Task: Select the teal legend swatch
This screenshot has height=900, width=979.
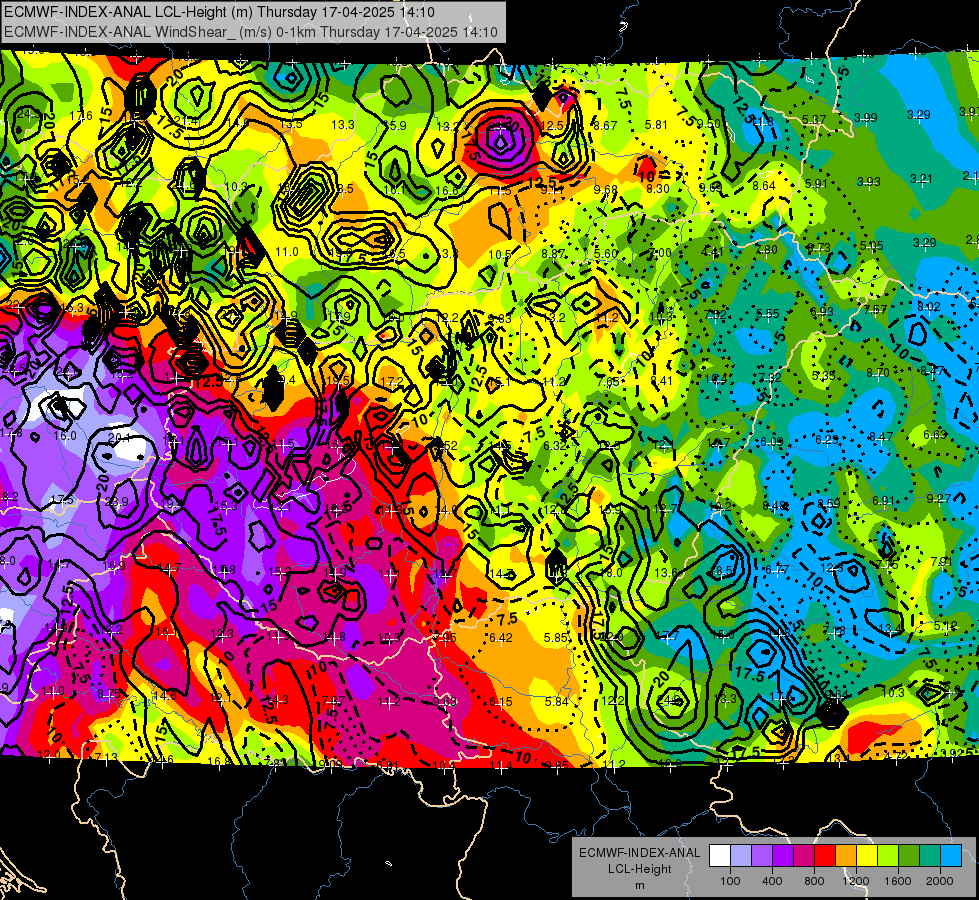Action: click(929, 856)
